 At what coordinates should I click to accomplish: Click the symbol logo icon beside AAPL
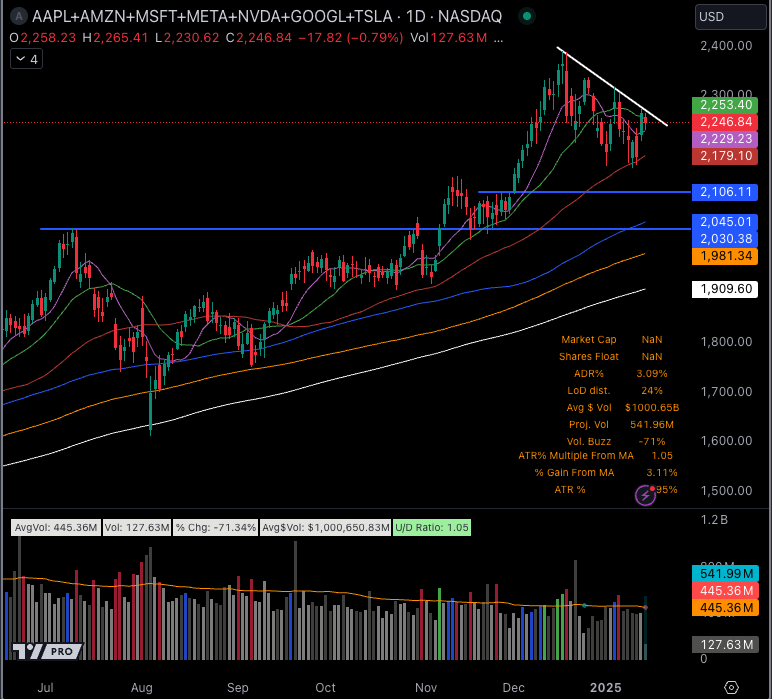point(19,16)
